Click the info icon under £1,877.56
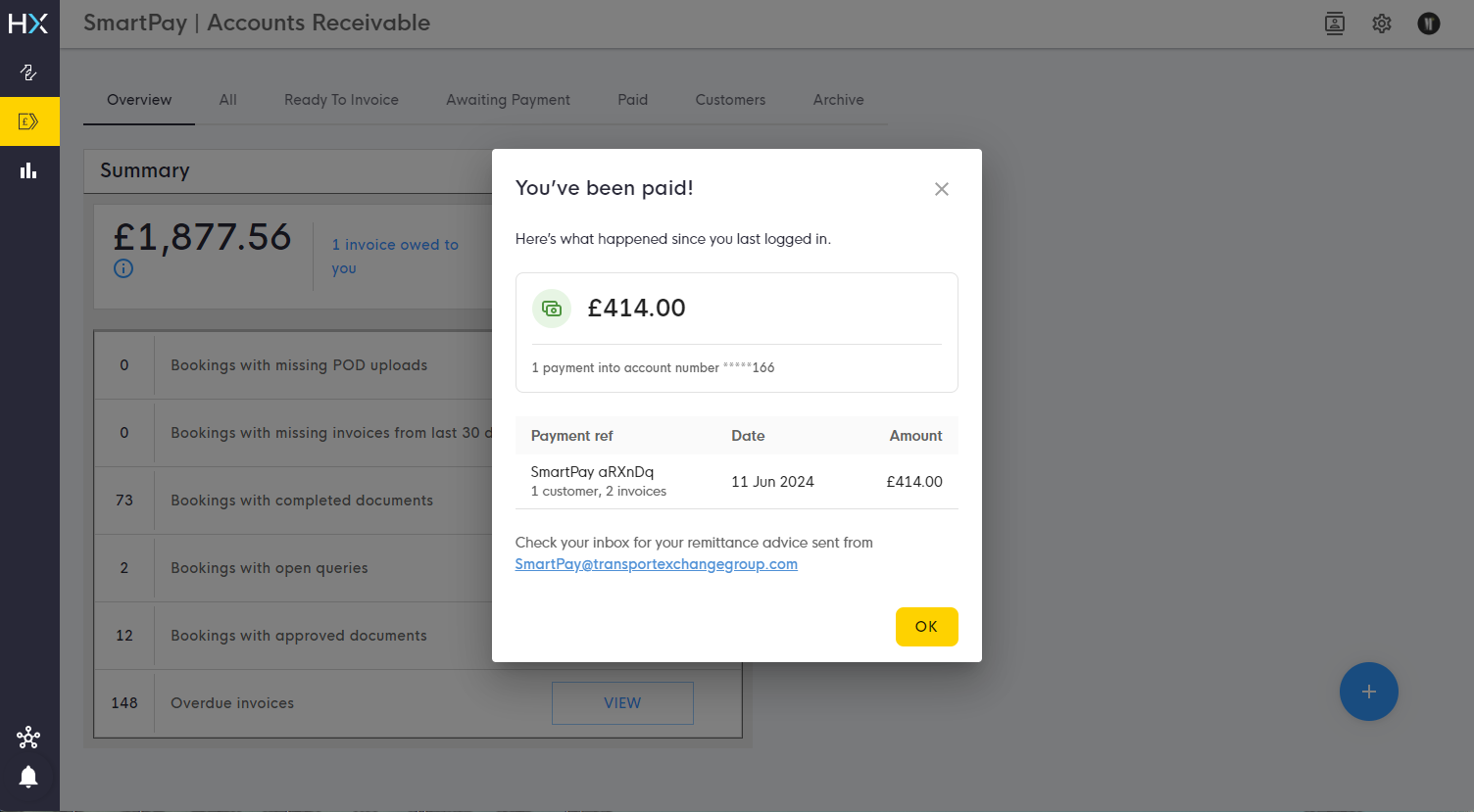Viewport: 1474px width, 812px height. [123, 268]
